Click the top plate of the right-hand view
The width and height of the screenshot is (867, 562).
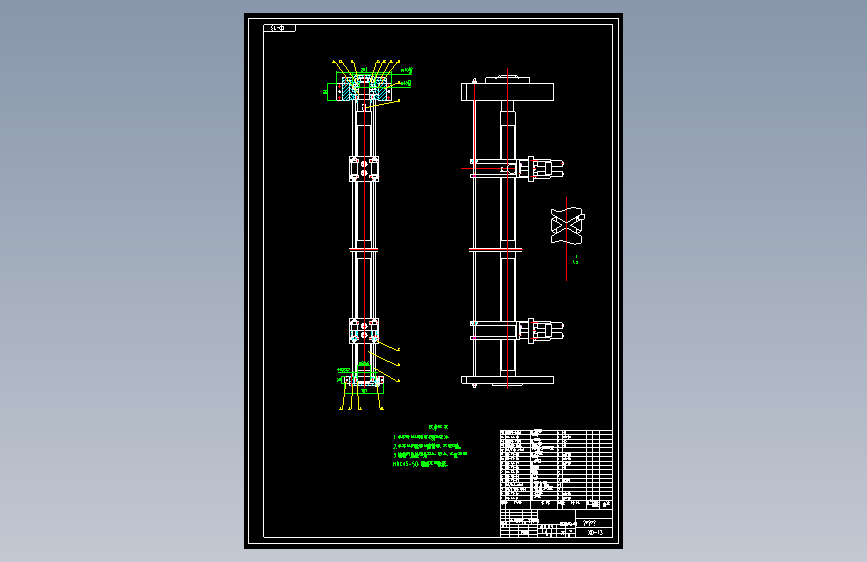[x=507, y=92]
